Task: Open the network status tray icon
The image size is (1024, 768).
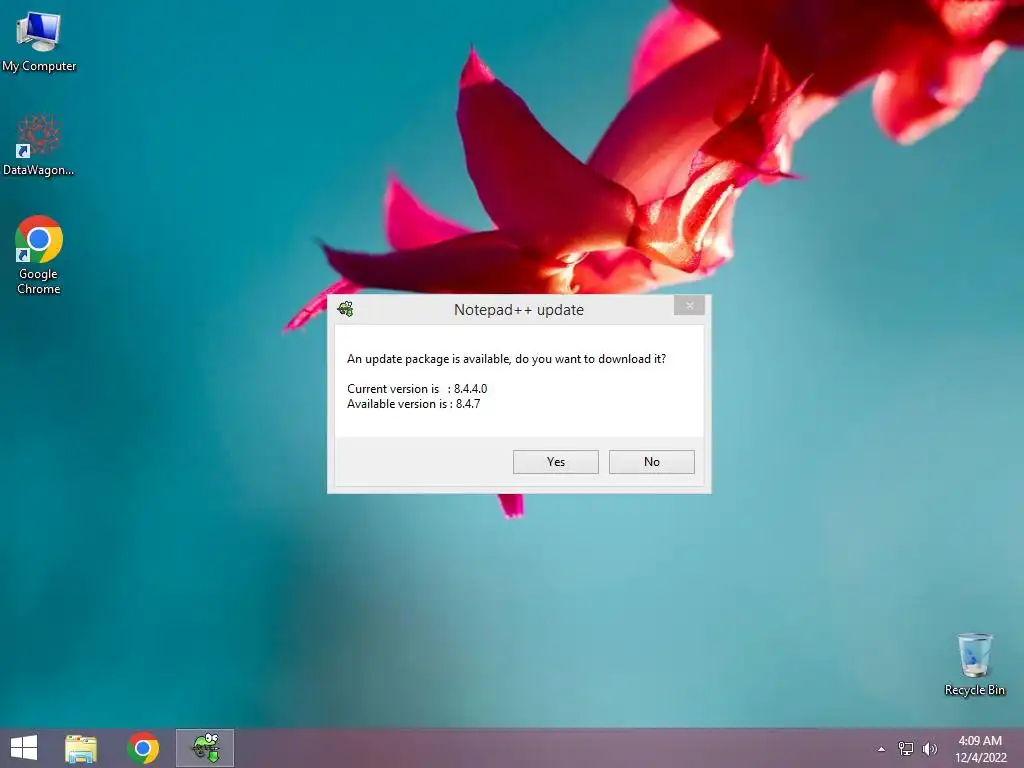Action: click(906, 748)
